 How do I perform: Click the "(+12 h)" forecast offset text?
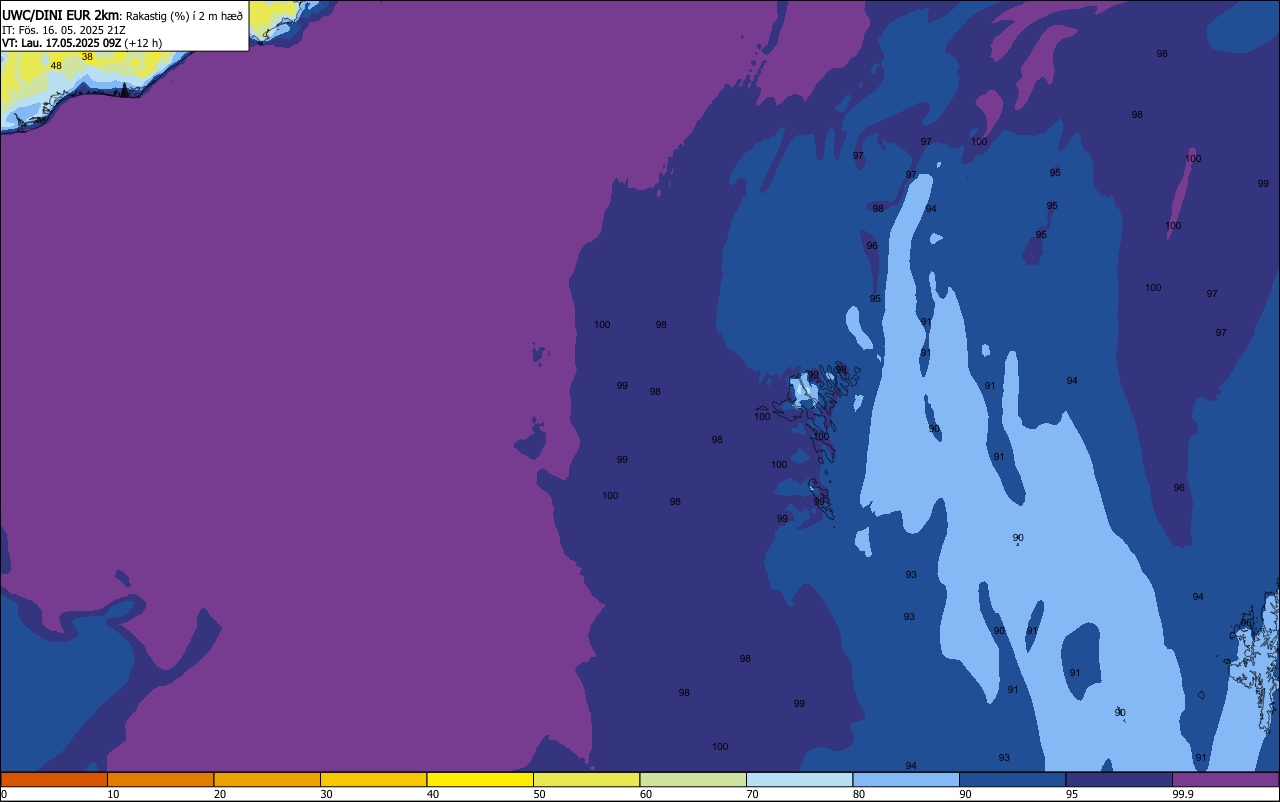pos(143,43)
